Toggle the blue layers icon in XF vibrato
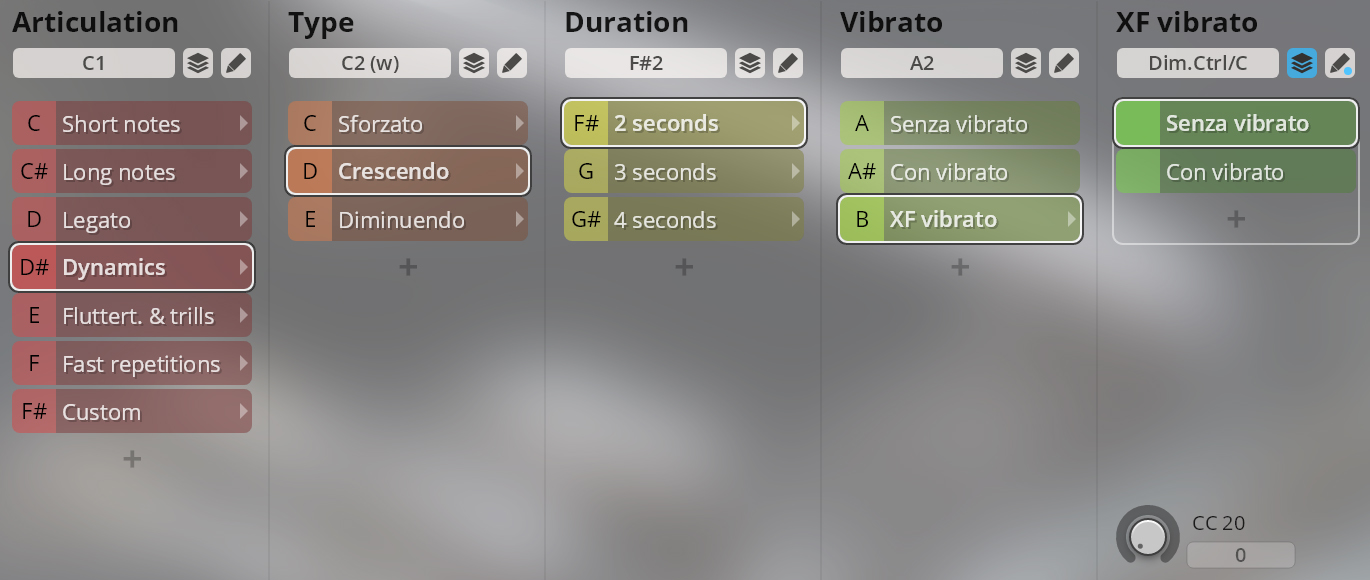 1302,63
